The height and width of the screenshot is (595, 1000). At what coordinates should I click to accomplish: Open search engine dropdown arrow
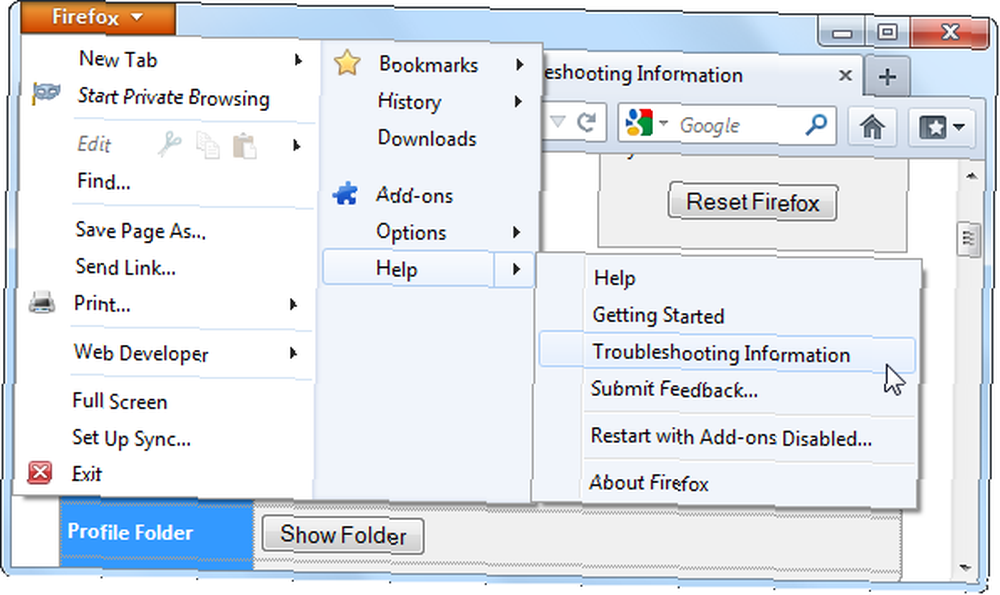(663, 122)
